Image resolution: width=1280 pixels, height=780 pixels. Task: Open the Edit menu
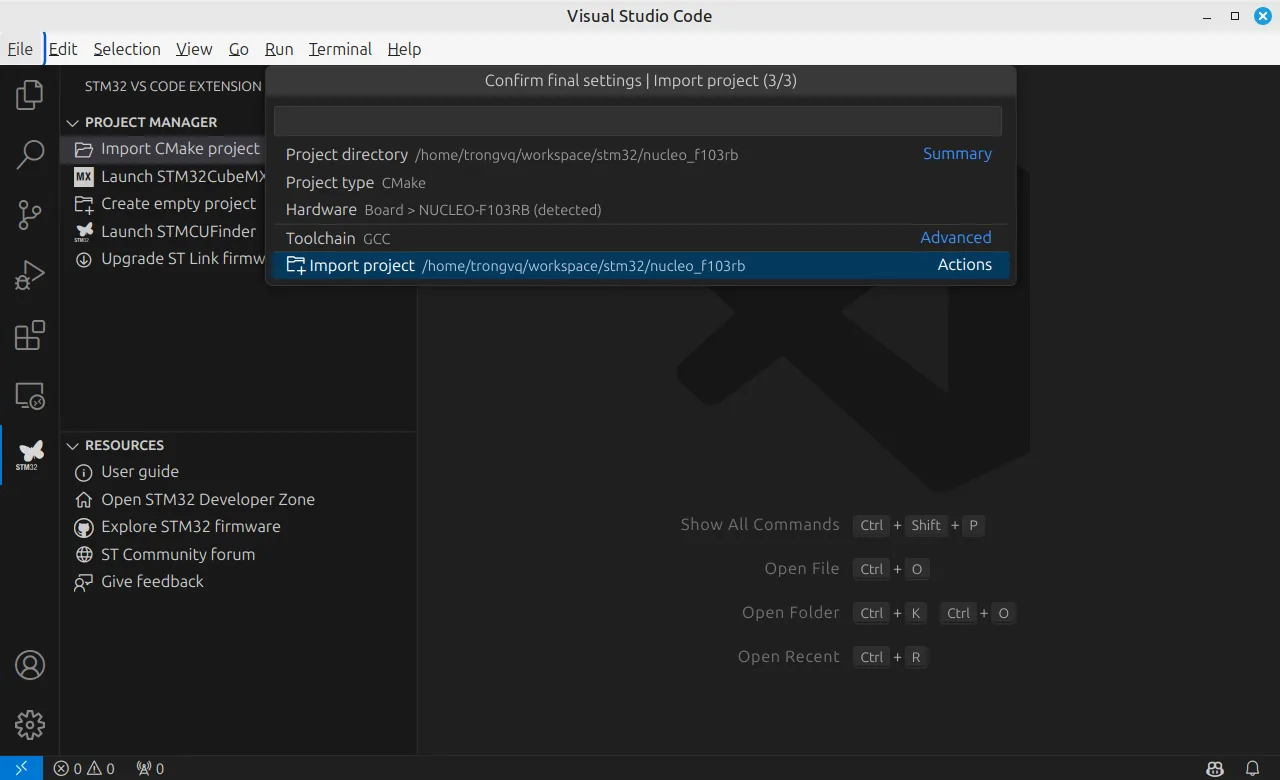coord(63,49)
